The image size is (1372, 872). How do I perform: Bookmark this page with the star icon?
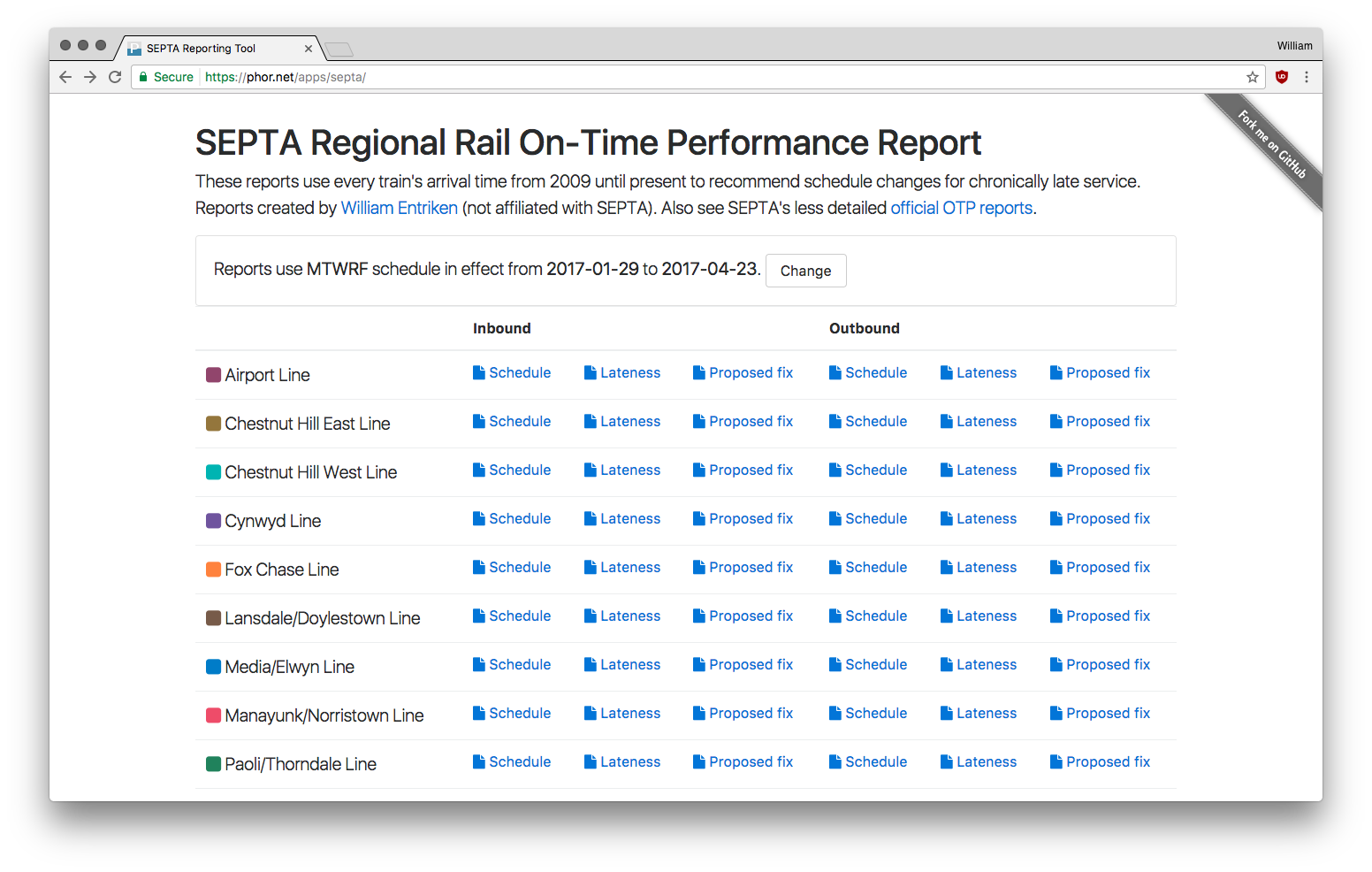pos(1253,77)
